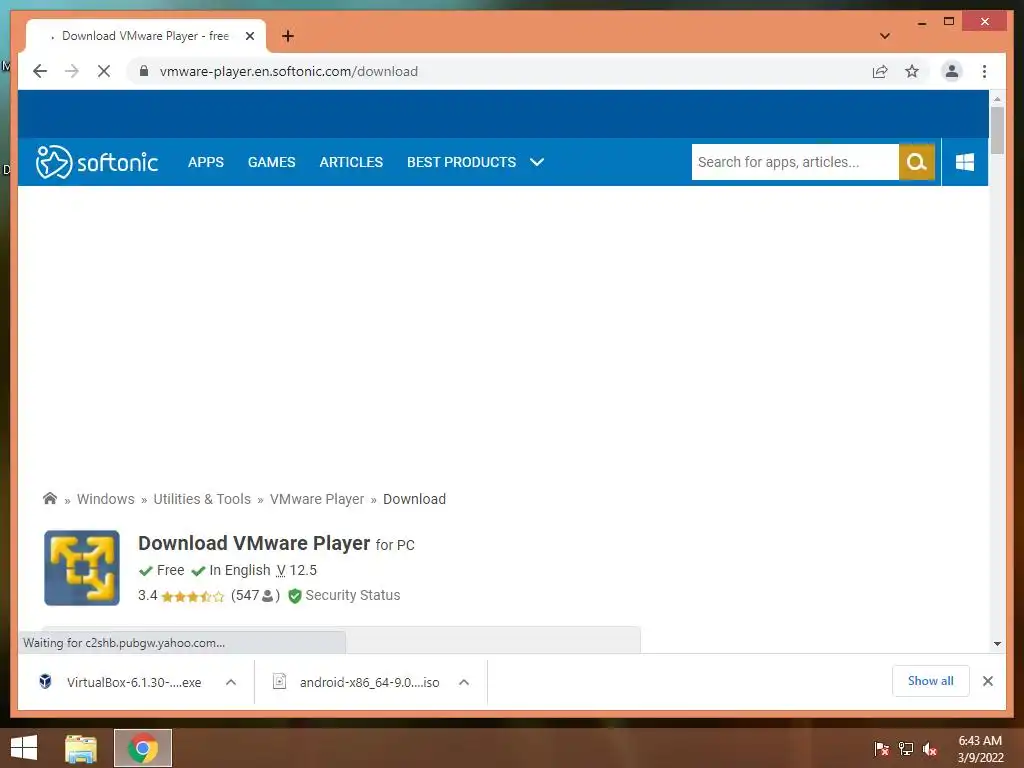Screen dimensions: 1024x768
Task: Click the Softonic logo
Action: pos(97,162)
